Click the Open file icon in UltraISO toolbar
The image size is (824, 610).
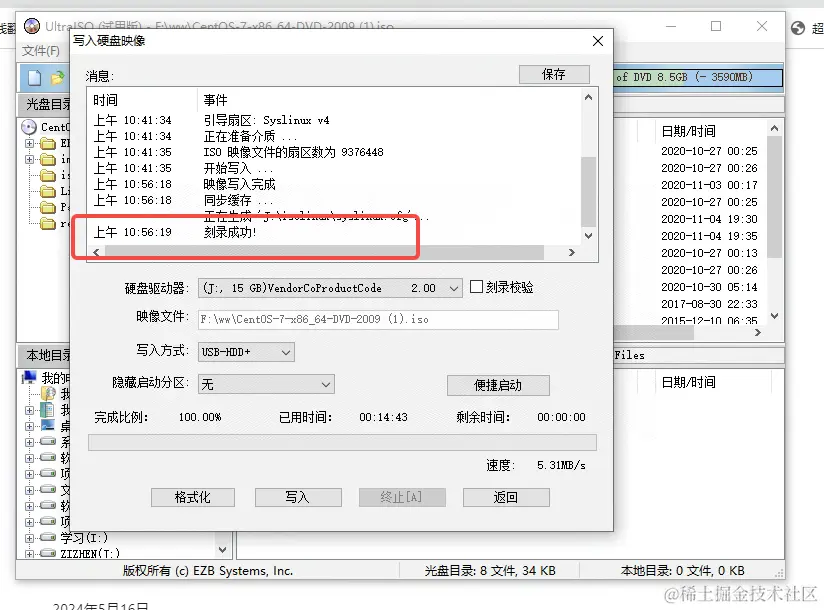point(57,78)
